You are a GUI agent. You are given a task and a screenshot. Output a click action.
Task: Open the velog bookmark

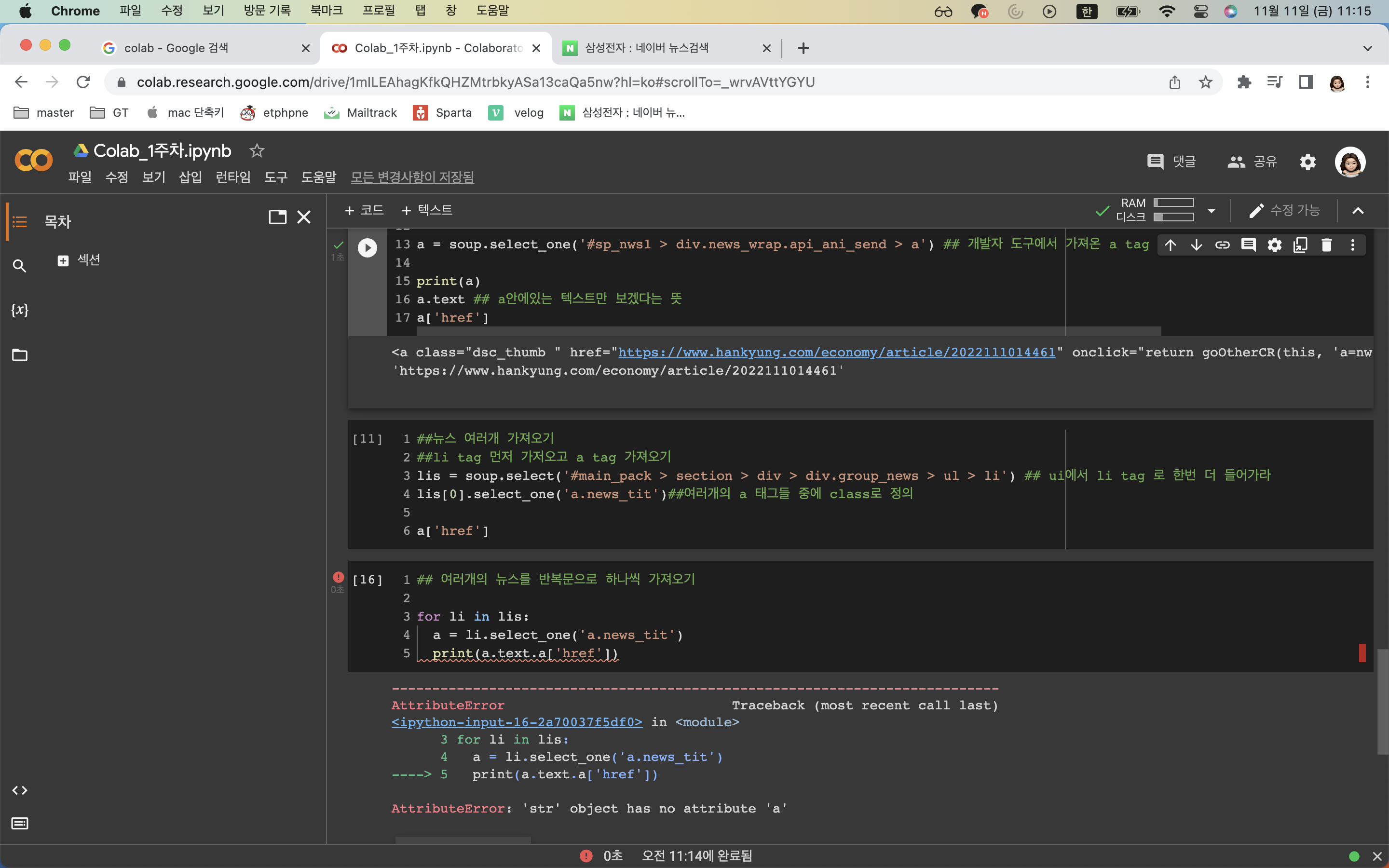click(x=516, y=112)
